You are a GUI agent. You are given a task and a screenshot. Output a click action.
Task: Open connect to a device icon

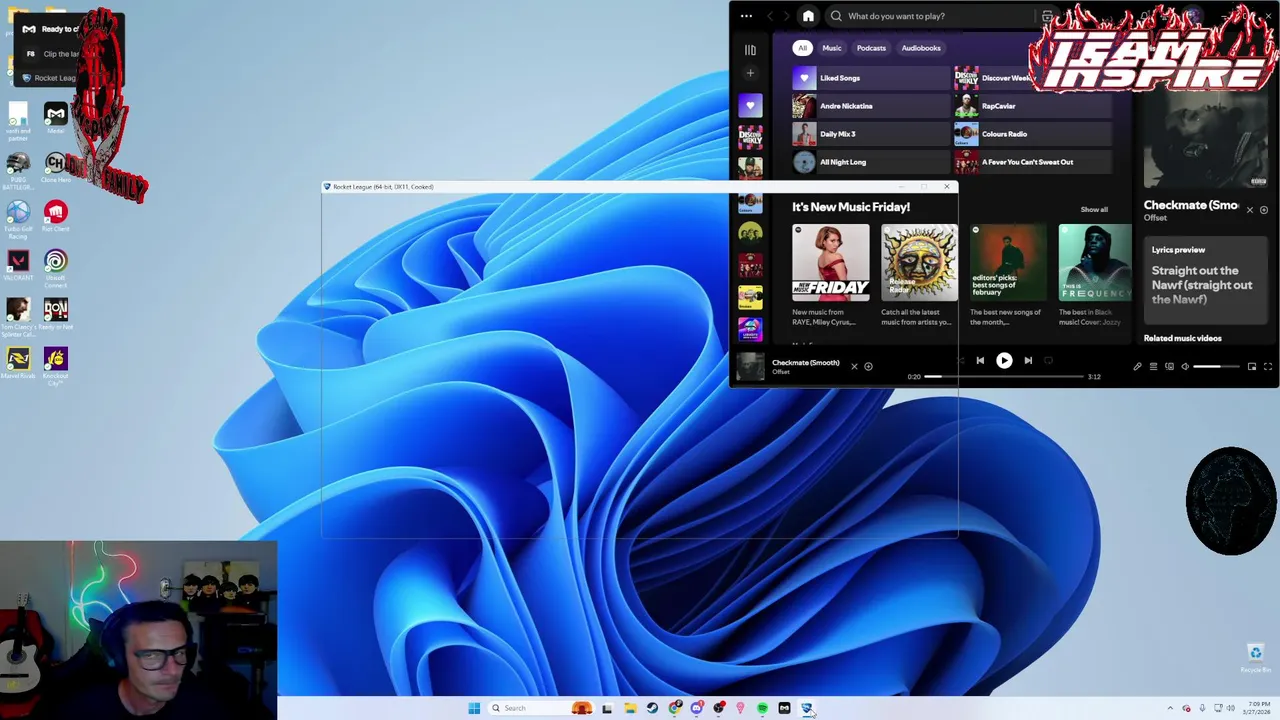point(1169,367)
